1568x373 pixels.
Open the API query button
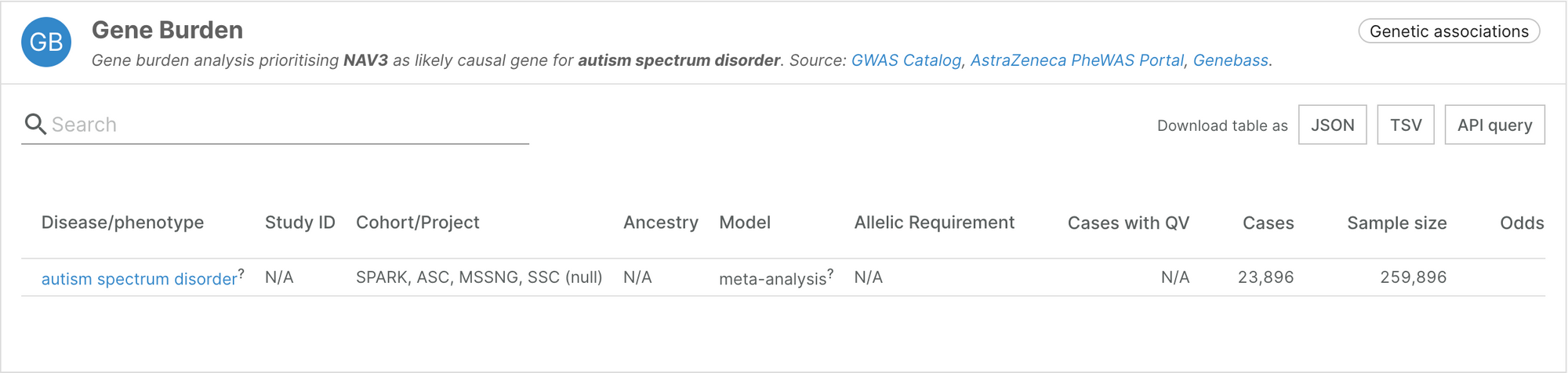tap(1494, 125)
